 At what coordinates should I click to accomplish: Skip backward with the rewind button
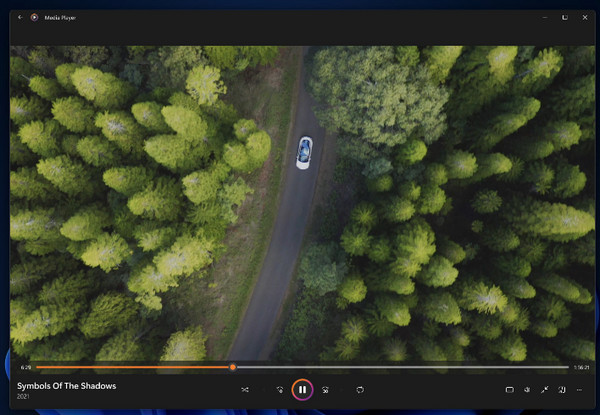pyautogui.click(x=279, y=390)
